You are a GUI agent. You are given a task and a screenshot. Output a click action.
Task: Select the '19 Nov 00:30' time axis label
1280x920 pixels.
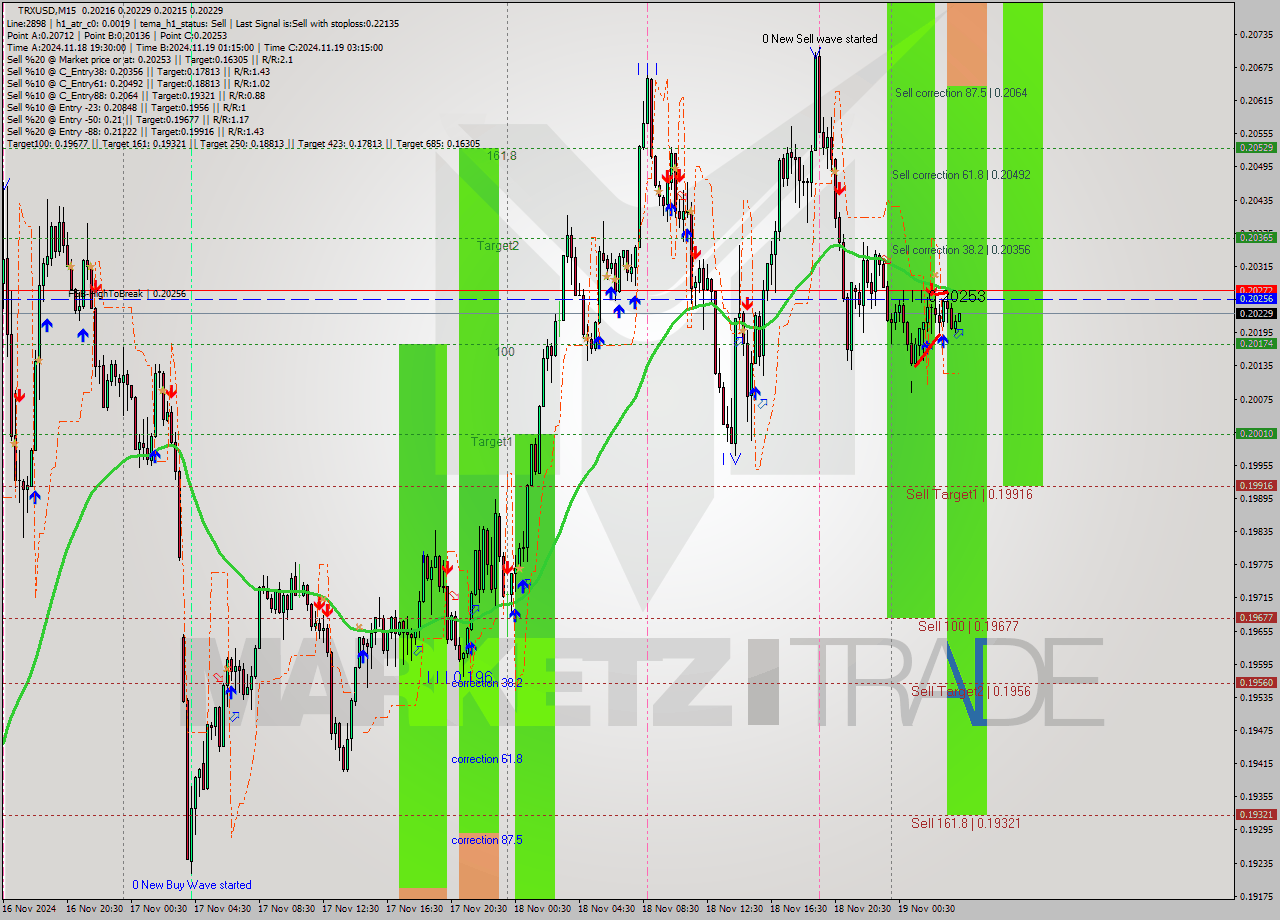coord(925,909)
